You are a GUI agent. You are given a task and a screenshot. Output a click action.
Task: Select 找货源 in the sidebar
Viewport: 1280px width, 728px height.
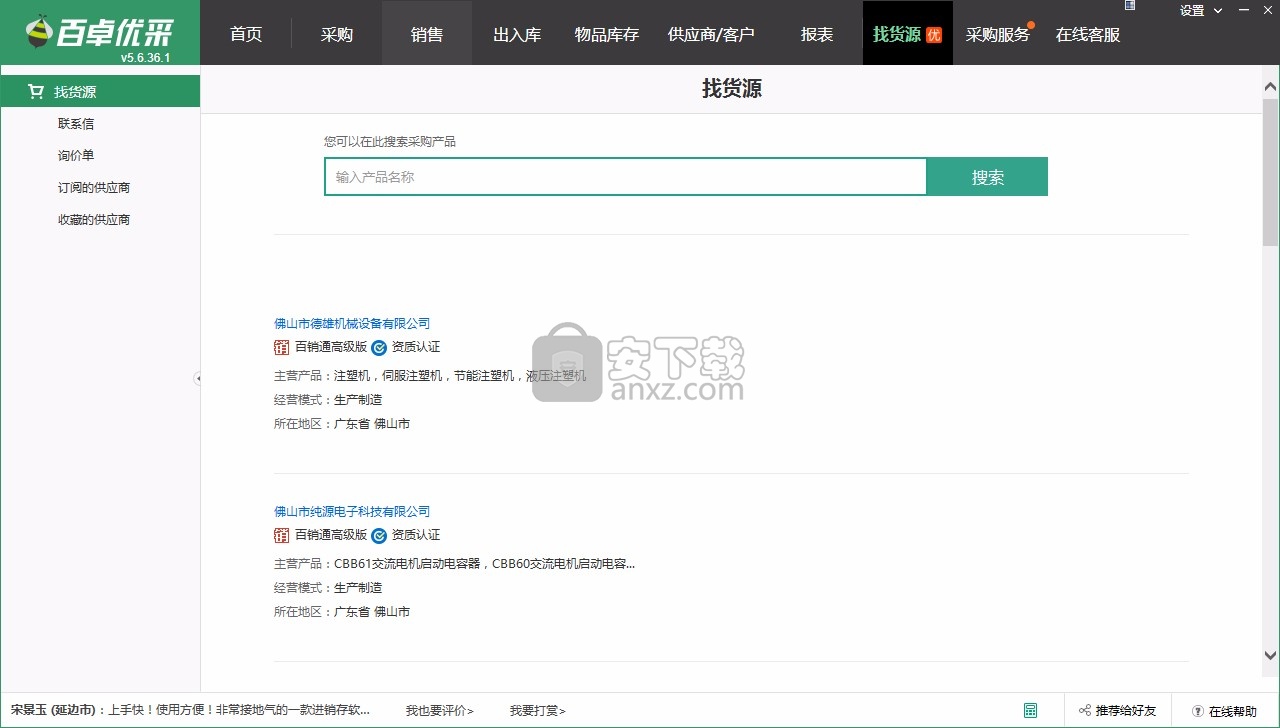pyautogui.click(x=100, y=92)
